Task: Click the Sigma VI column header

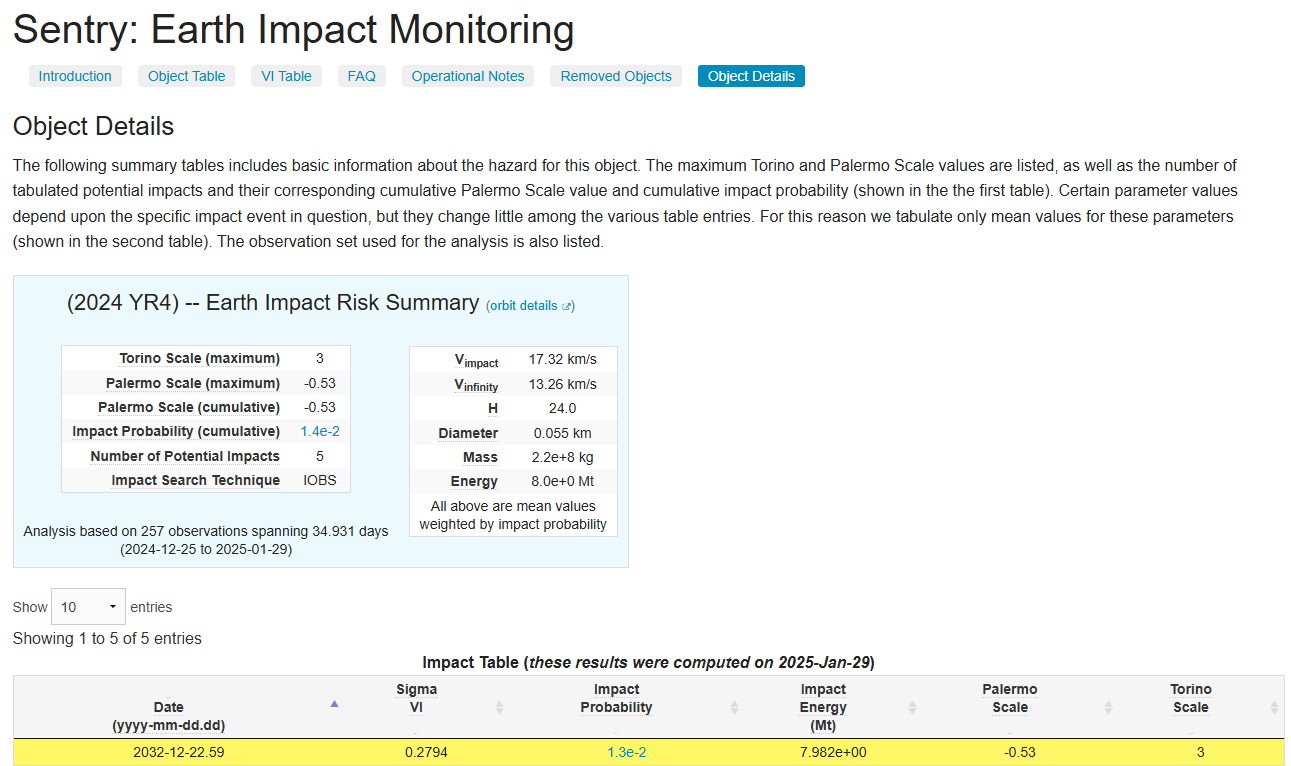Action: (417, 698)
